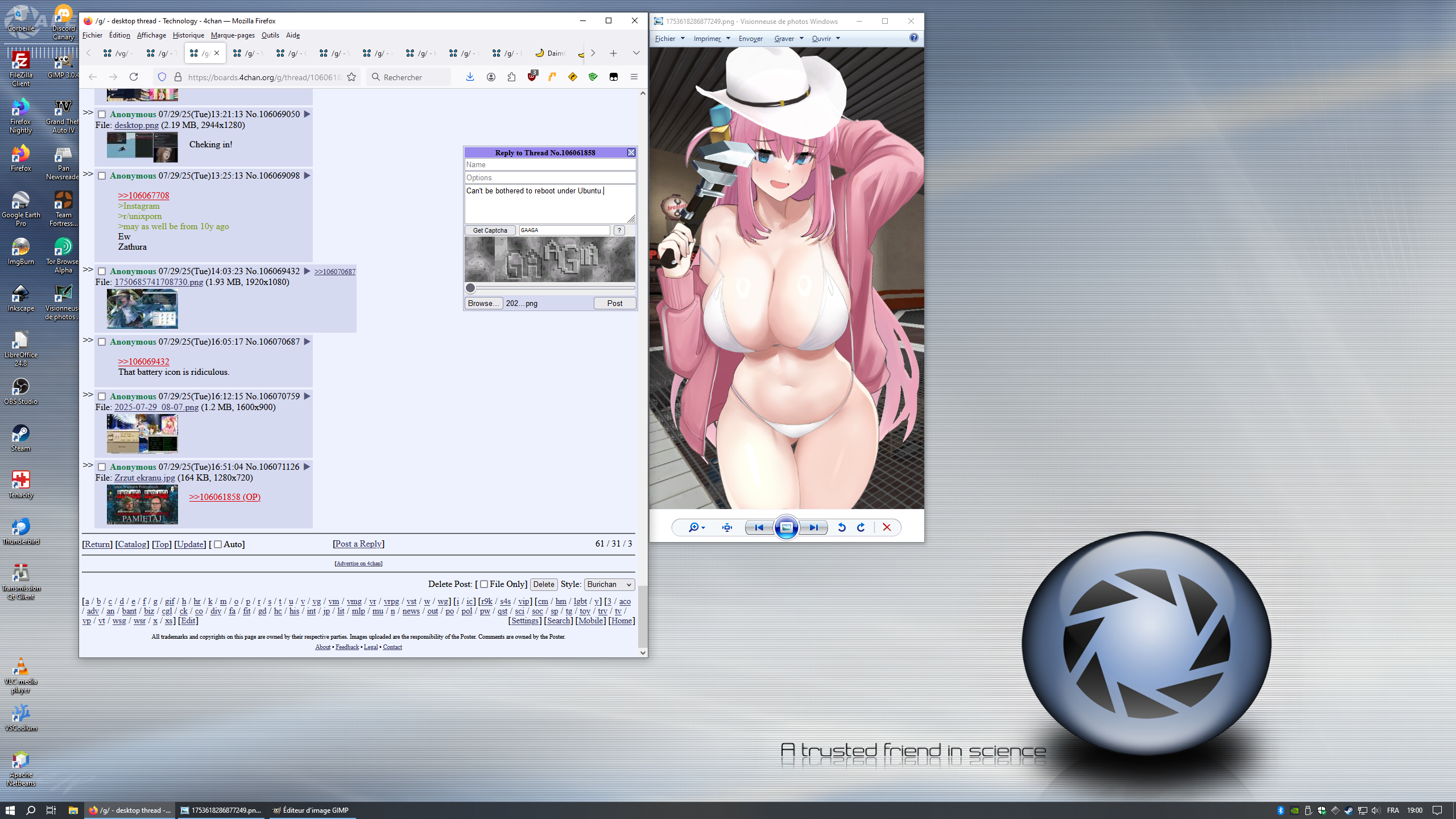Screen dimensions: 1456x819
Task: Open the Firefox Marque-pages menu
Action: (233, 35)
